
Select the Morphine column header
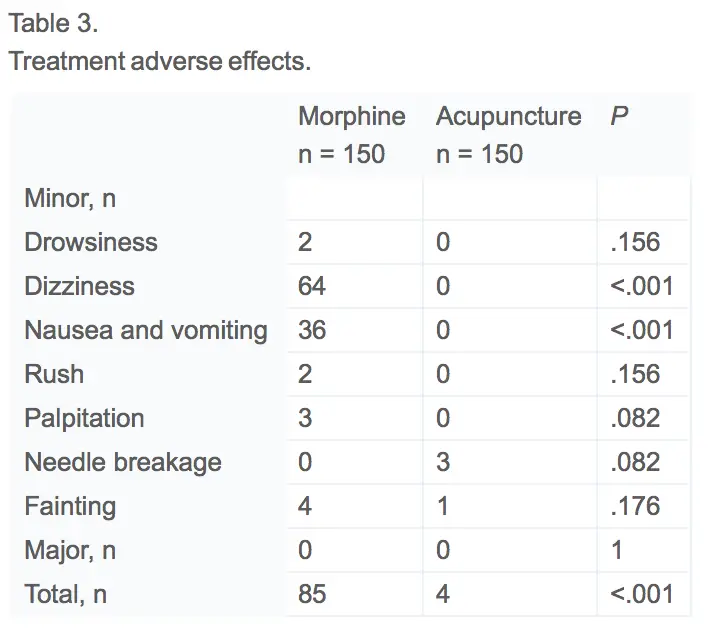pos(351,117)
